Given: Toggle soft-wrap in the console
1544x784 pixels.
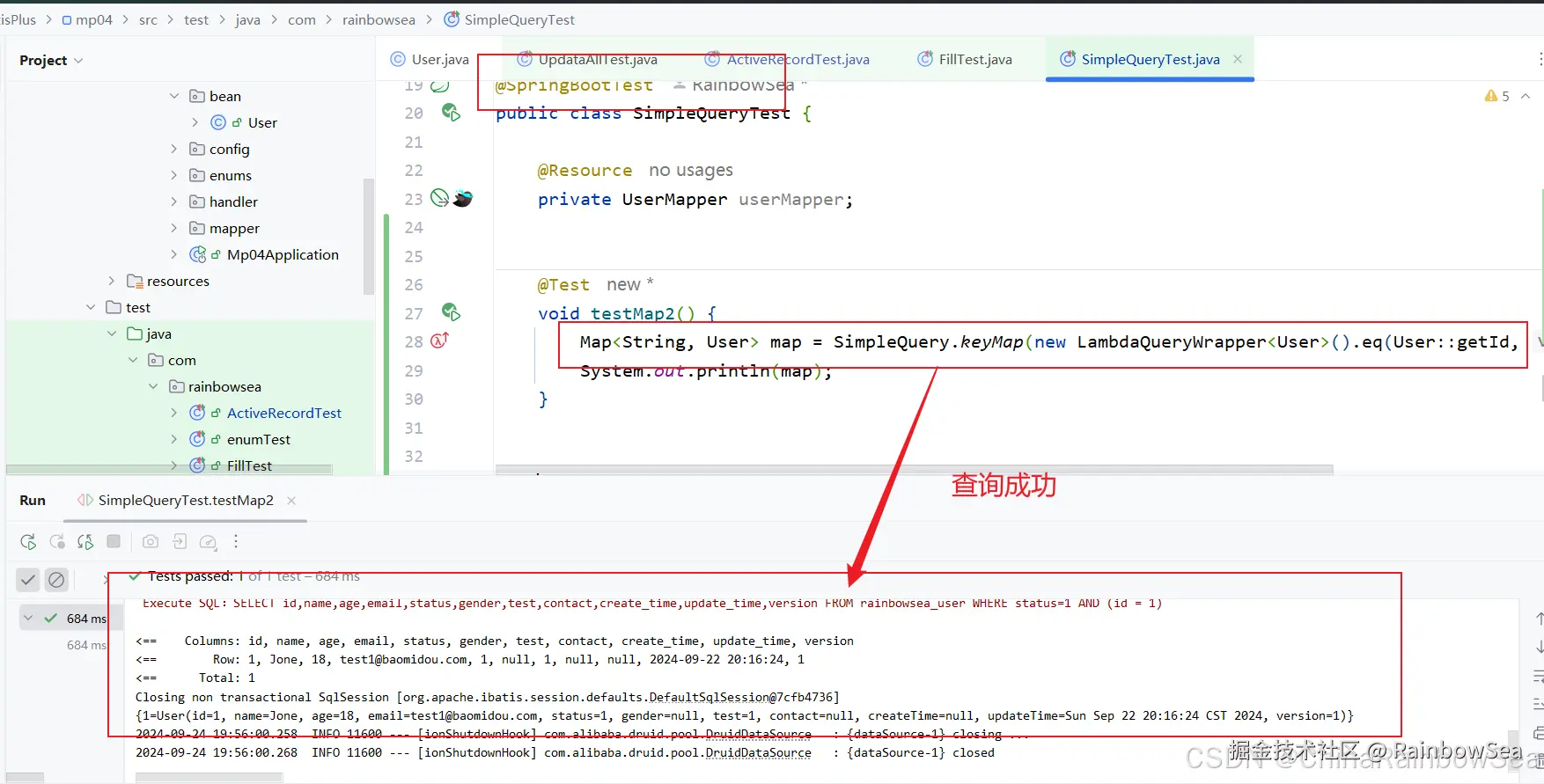Looking at the screenshot, I should point(1538,677).
